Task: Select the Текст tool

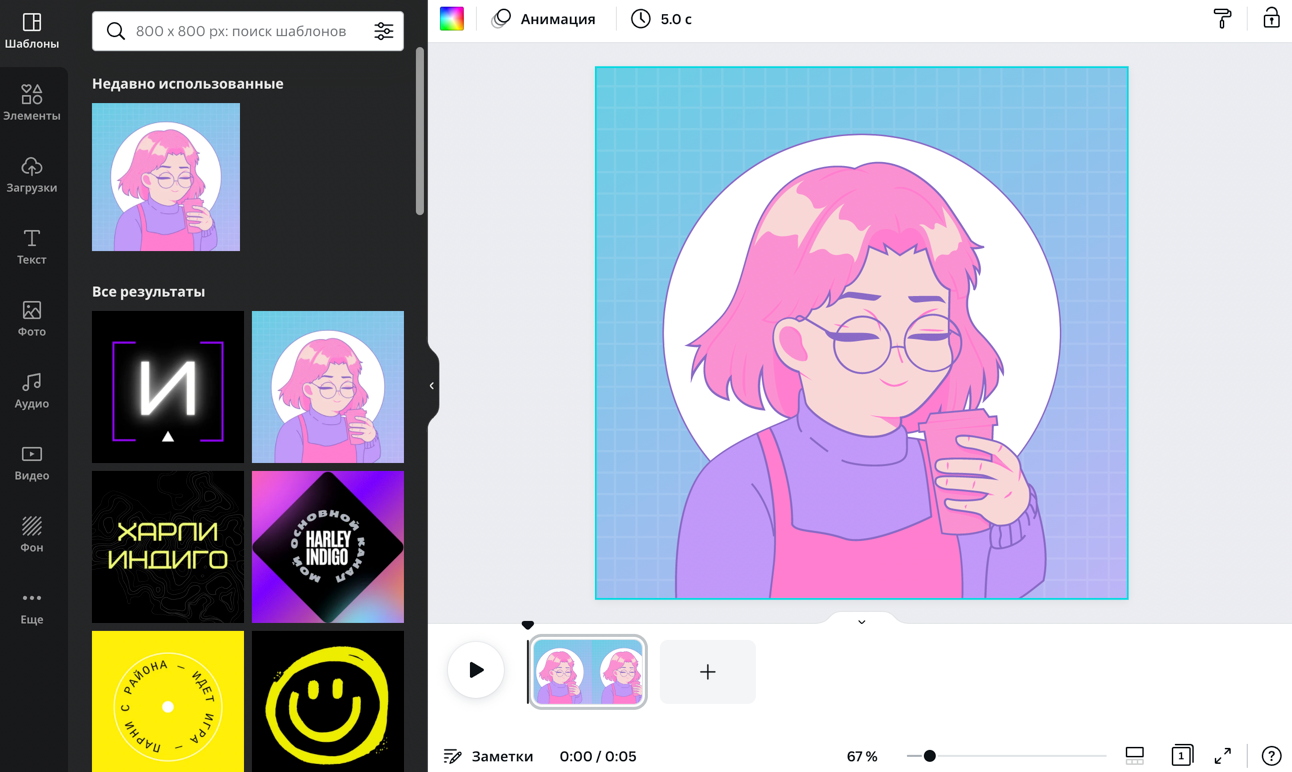Action: click(x=32, y=246)
